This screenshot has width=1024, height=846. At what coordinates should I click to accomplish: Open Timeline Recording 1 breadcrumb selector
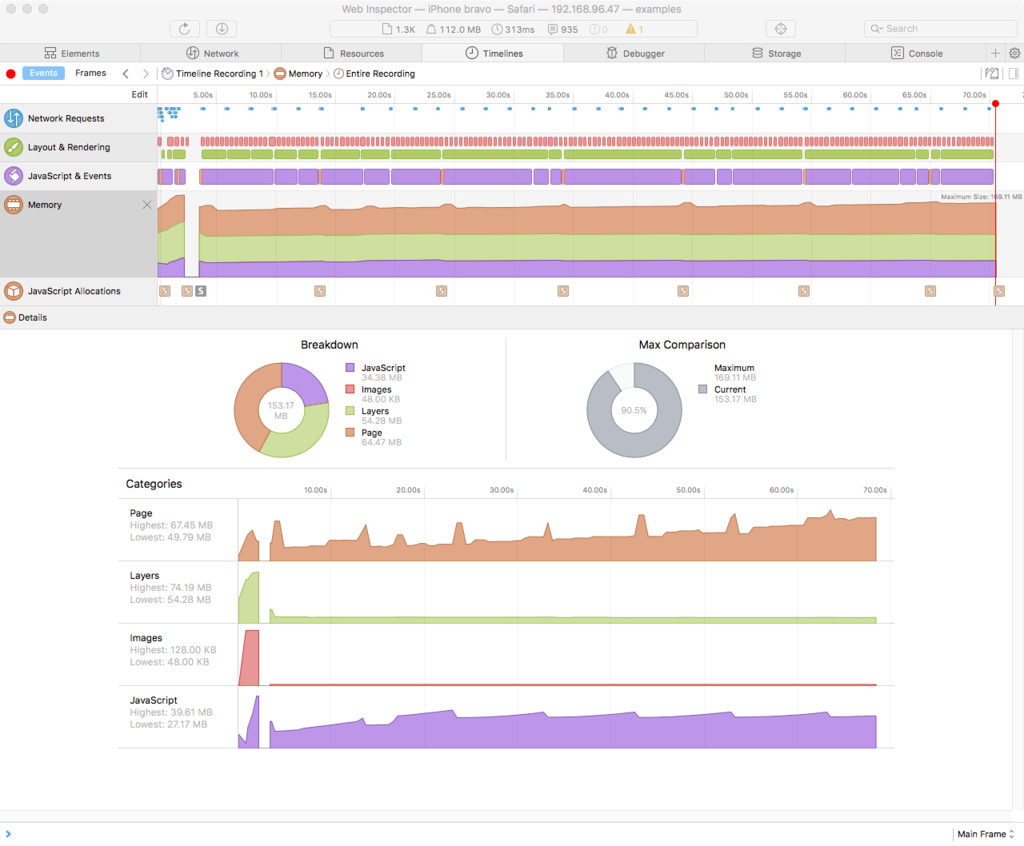pyautogui.click(x=213, y=74)
